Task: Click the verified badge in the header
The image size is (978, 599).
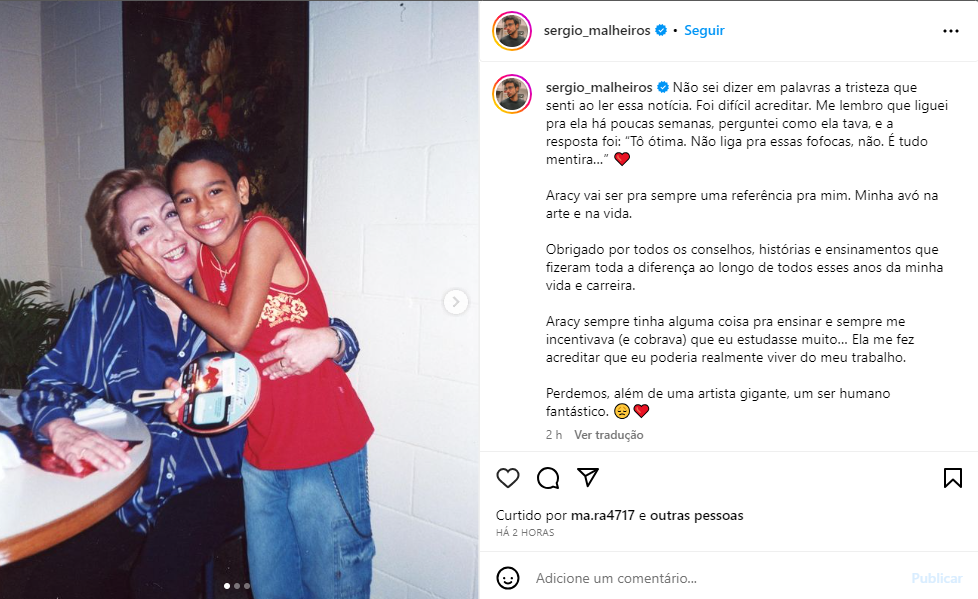Action: [661, 30]
